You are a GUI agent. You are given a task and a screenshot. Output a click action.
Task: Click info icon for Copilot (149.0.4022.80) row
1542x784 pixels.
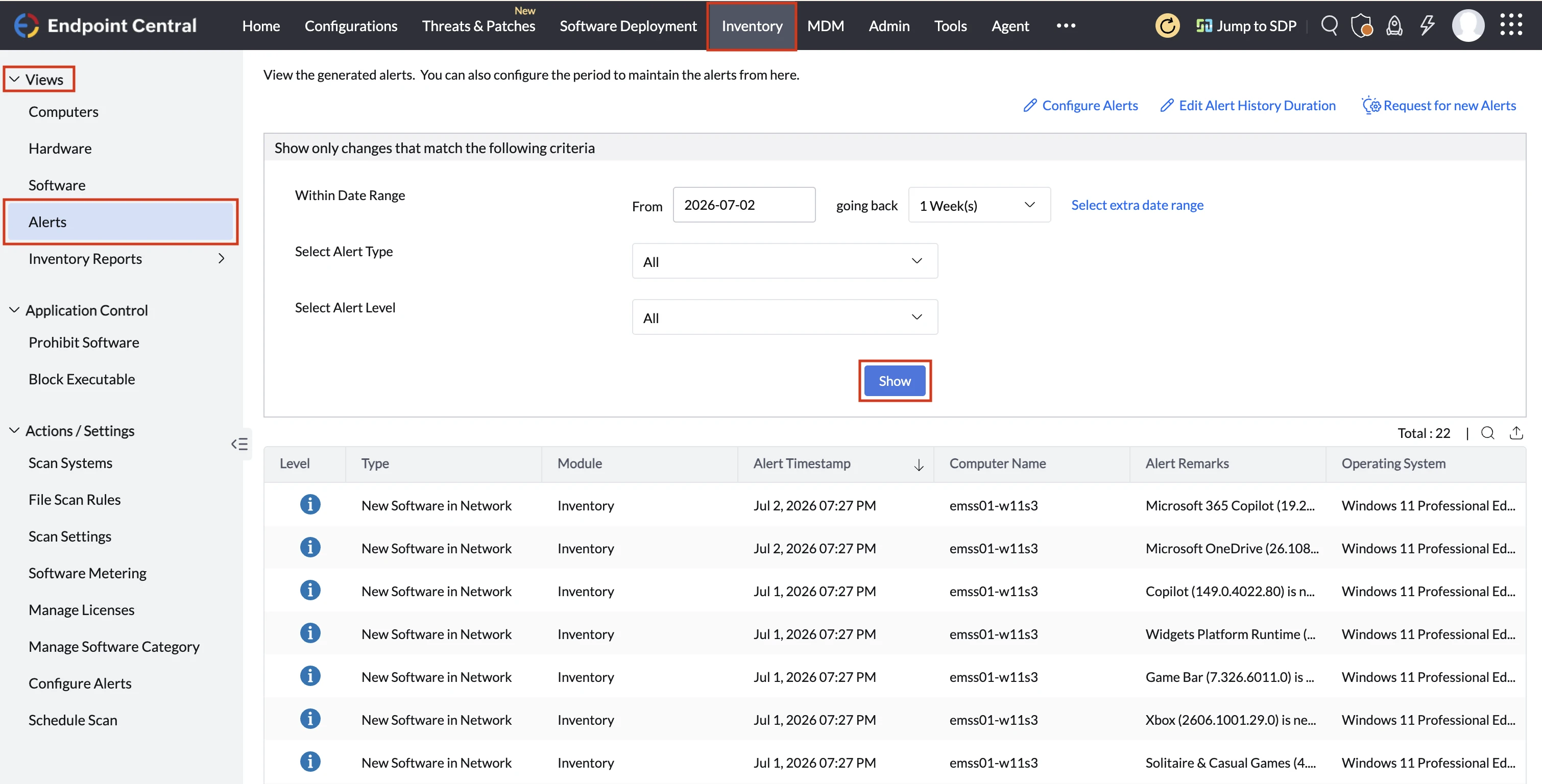pyautogui.click(x=310, y=591)
